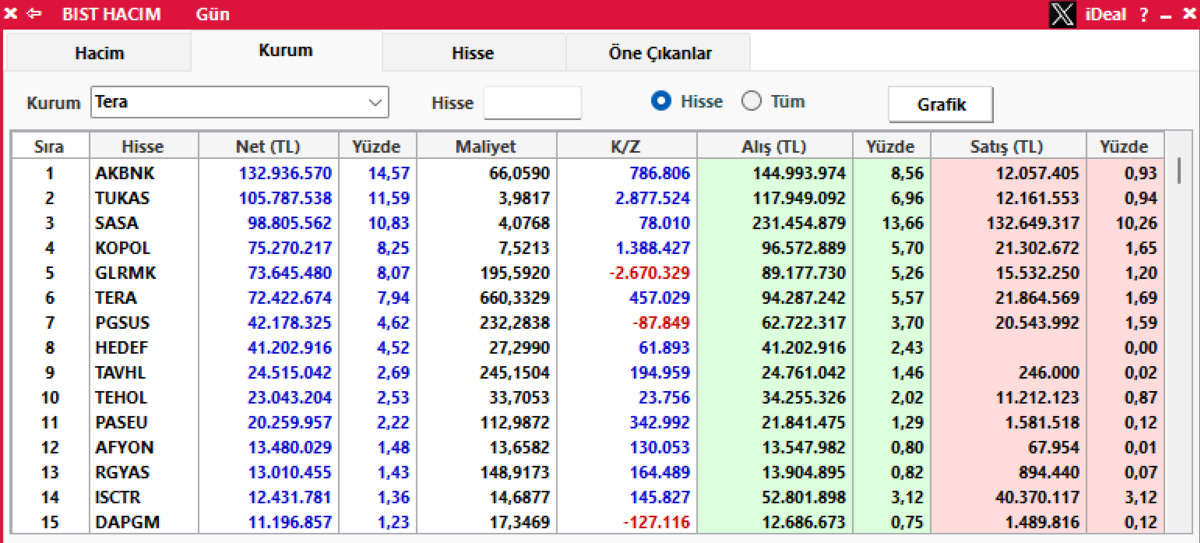The image size is (1200, 543).
Task: Click Alış value 231.454.879
Action: [799, 223]
